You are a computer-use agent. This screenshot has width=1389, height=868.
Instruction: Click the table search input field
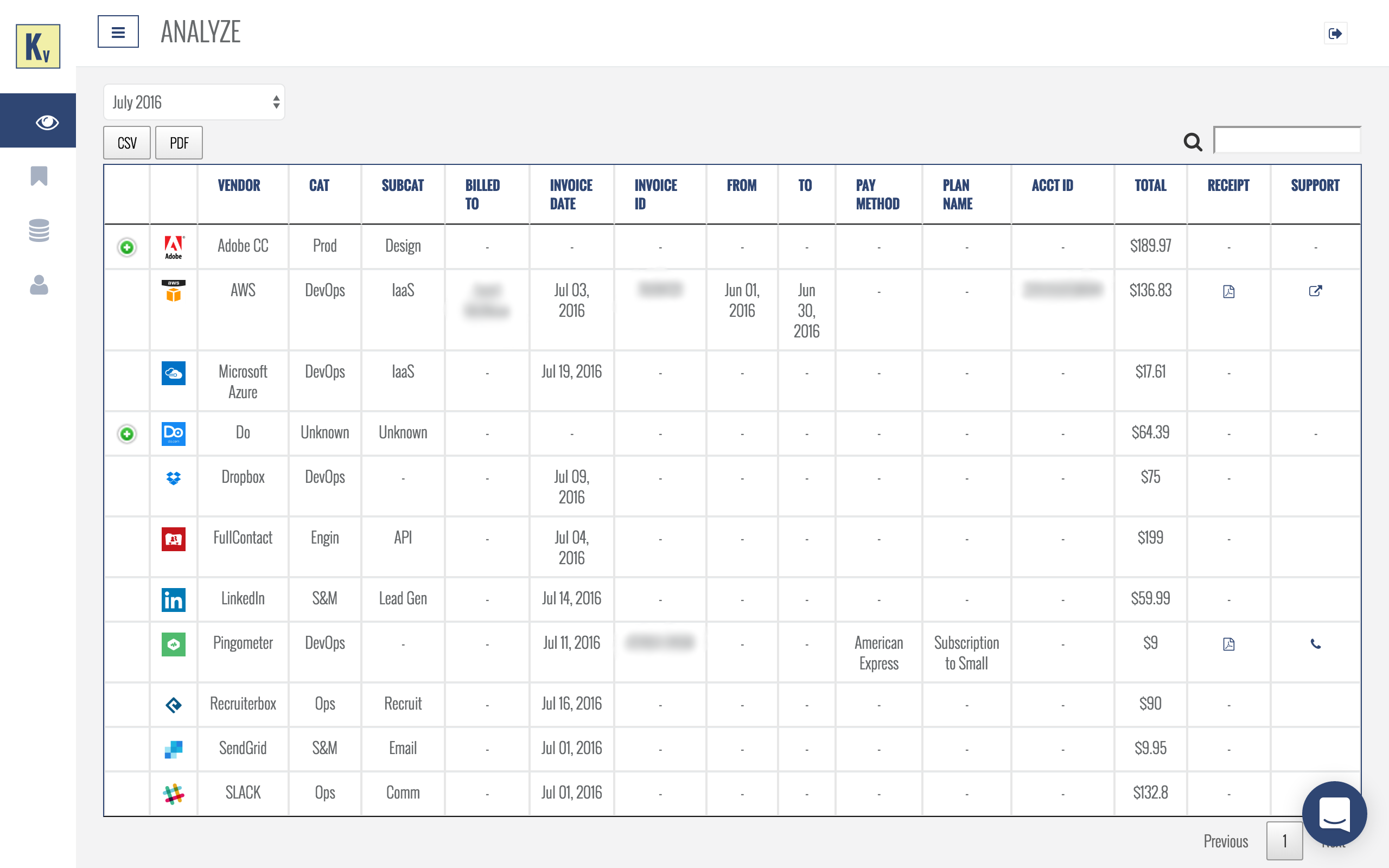tap(1287, 141)
